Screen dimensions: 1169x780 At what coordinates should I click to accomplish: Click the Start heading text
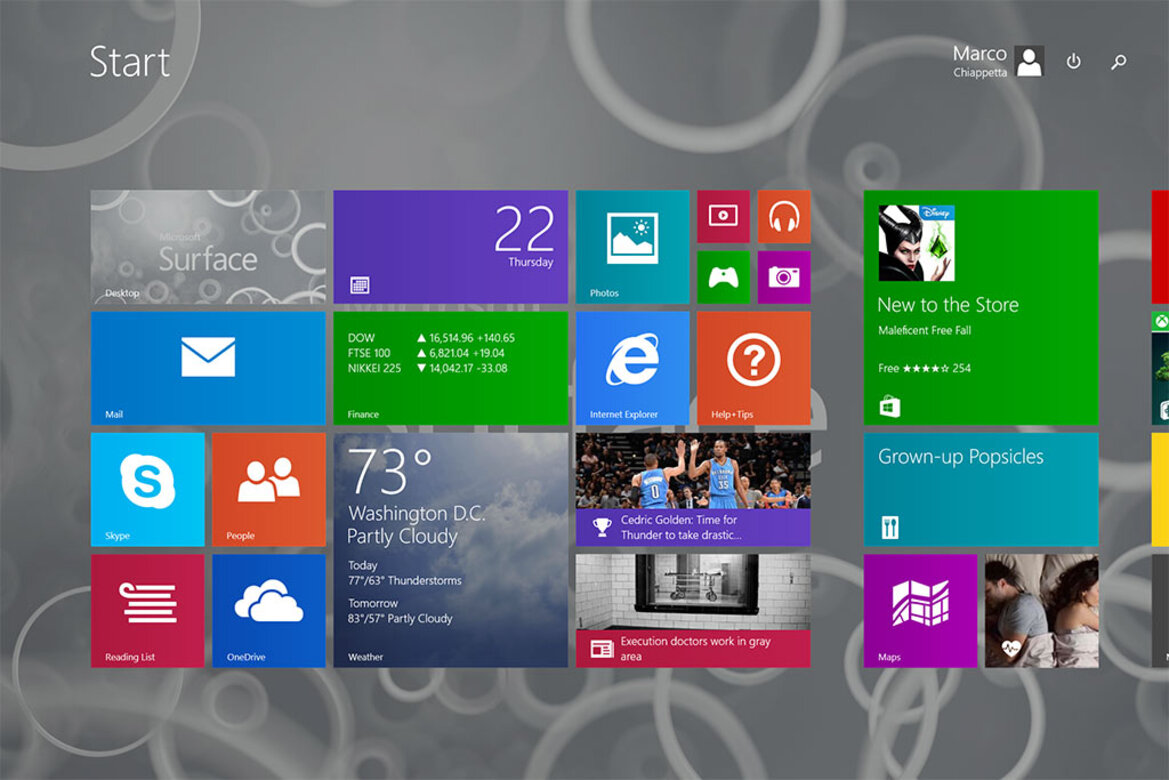(x=130, y=62)
